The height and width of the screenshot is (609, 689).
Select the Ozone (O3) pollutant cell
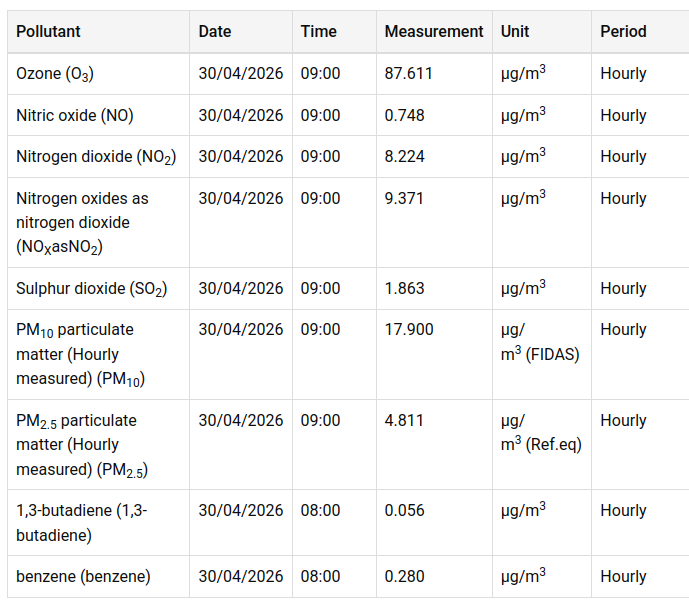click(x=55, y=74)
